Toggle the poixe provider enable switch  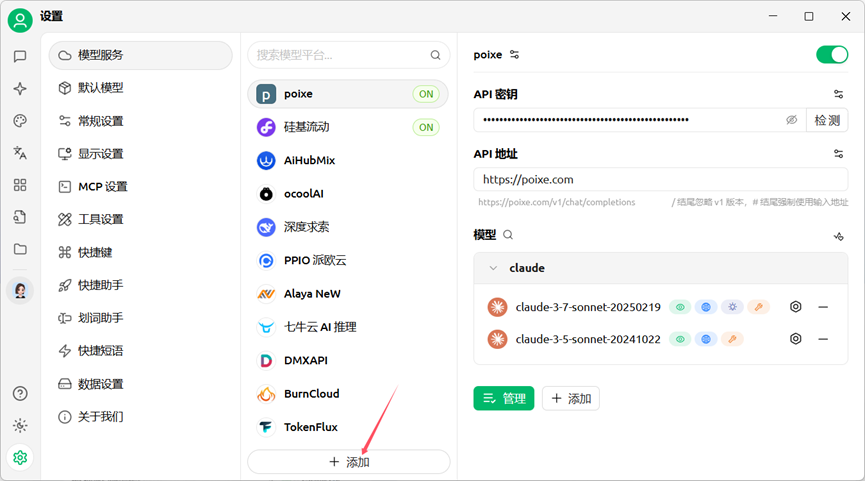pyautogui.click(x=832, y=55)
